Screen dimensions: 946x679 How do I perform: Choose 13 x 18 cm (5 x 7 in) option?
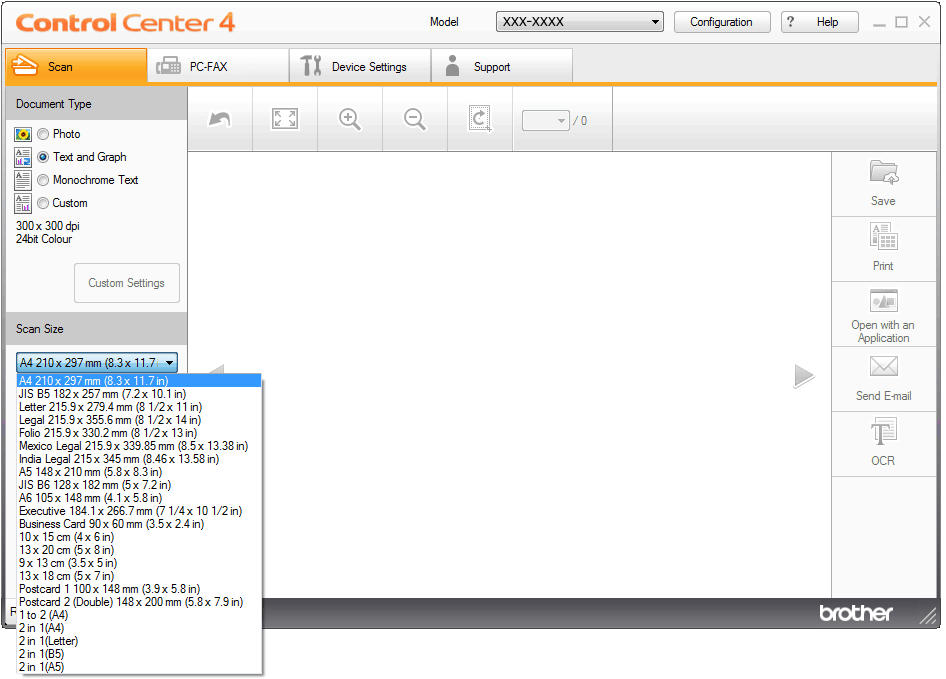[139, 576]
